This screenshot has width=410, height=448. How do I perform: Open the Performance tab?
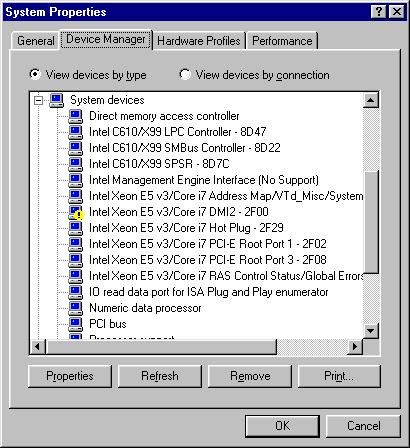pyautogui.click(x=282, y=41)
